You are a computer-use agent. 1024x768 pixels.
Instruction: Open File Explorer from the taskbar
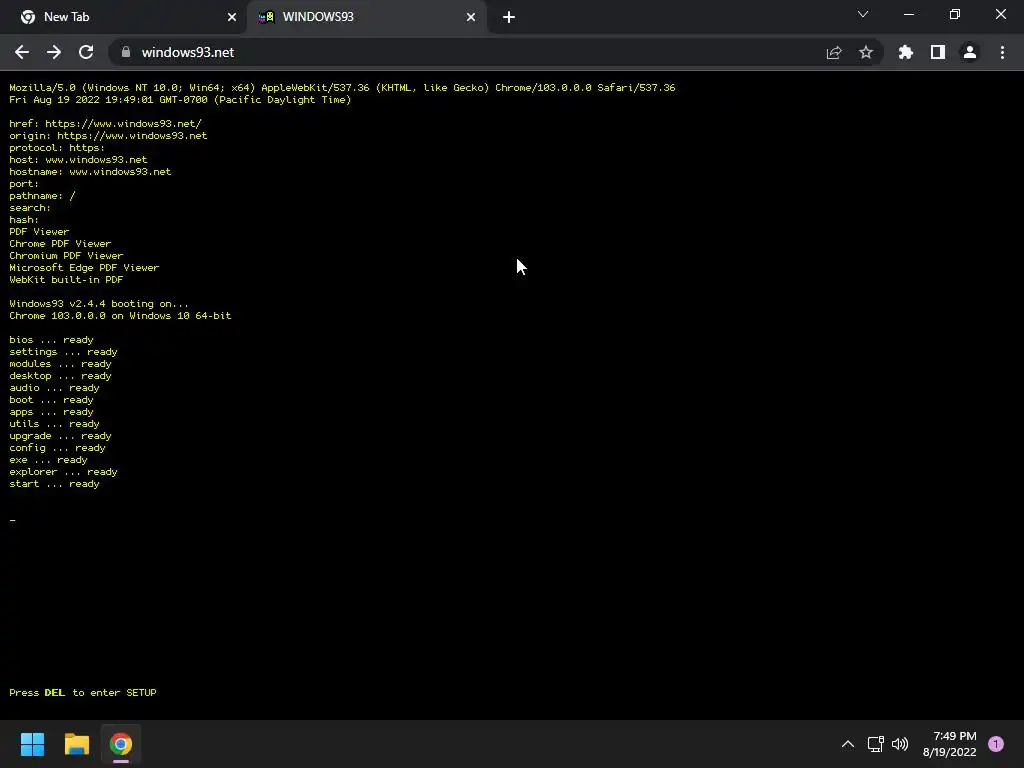pyautogui.click(x=76, y=744)
